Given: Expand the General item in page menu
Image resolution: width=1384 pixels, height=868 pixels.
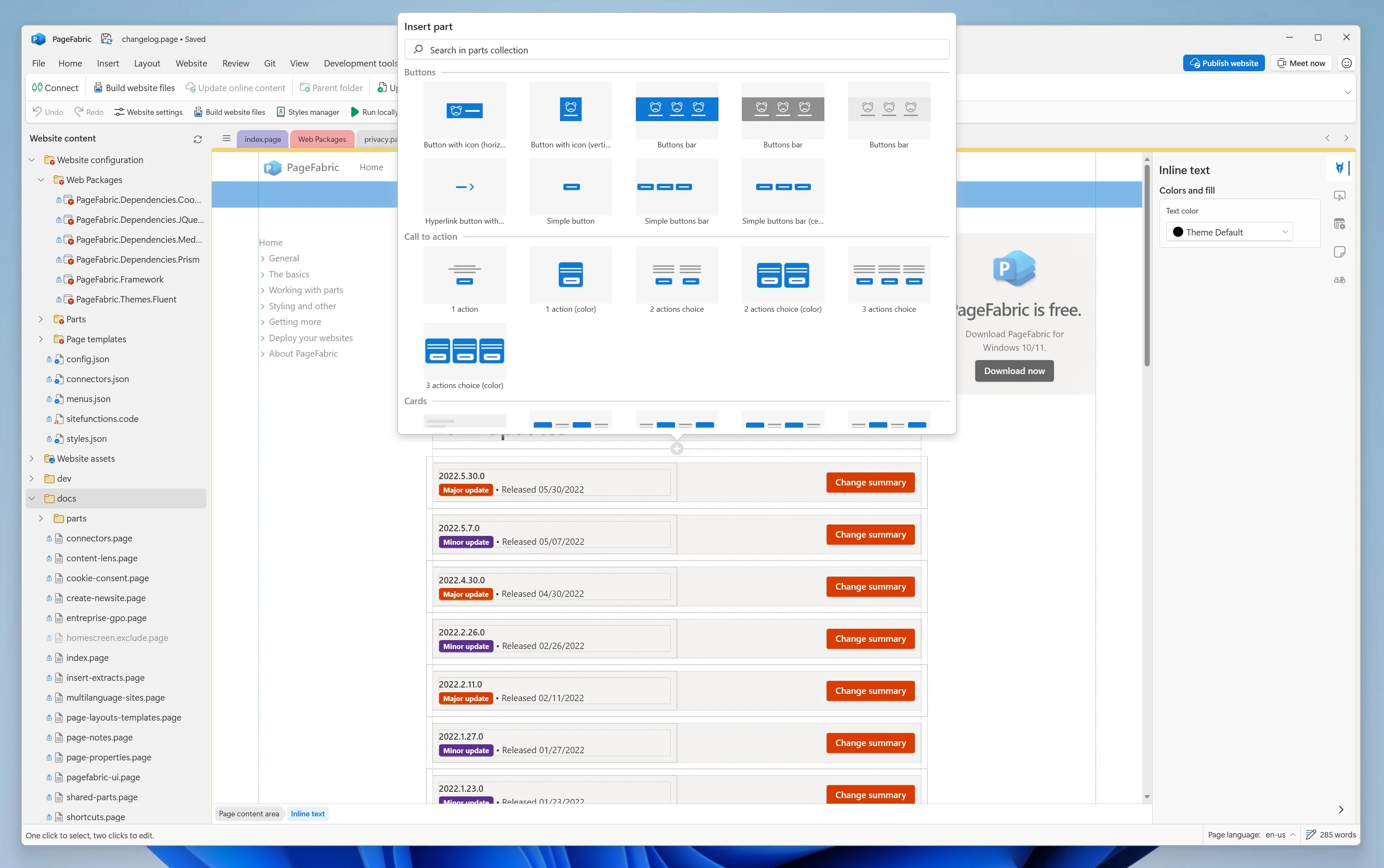Looking at the screenshot, I should 262,259.
